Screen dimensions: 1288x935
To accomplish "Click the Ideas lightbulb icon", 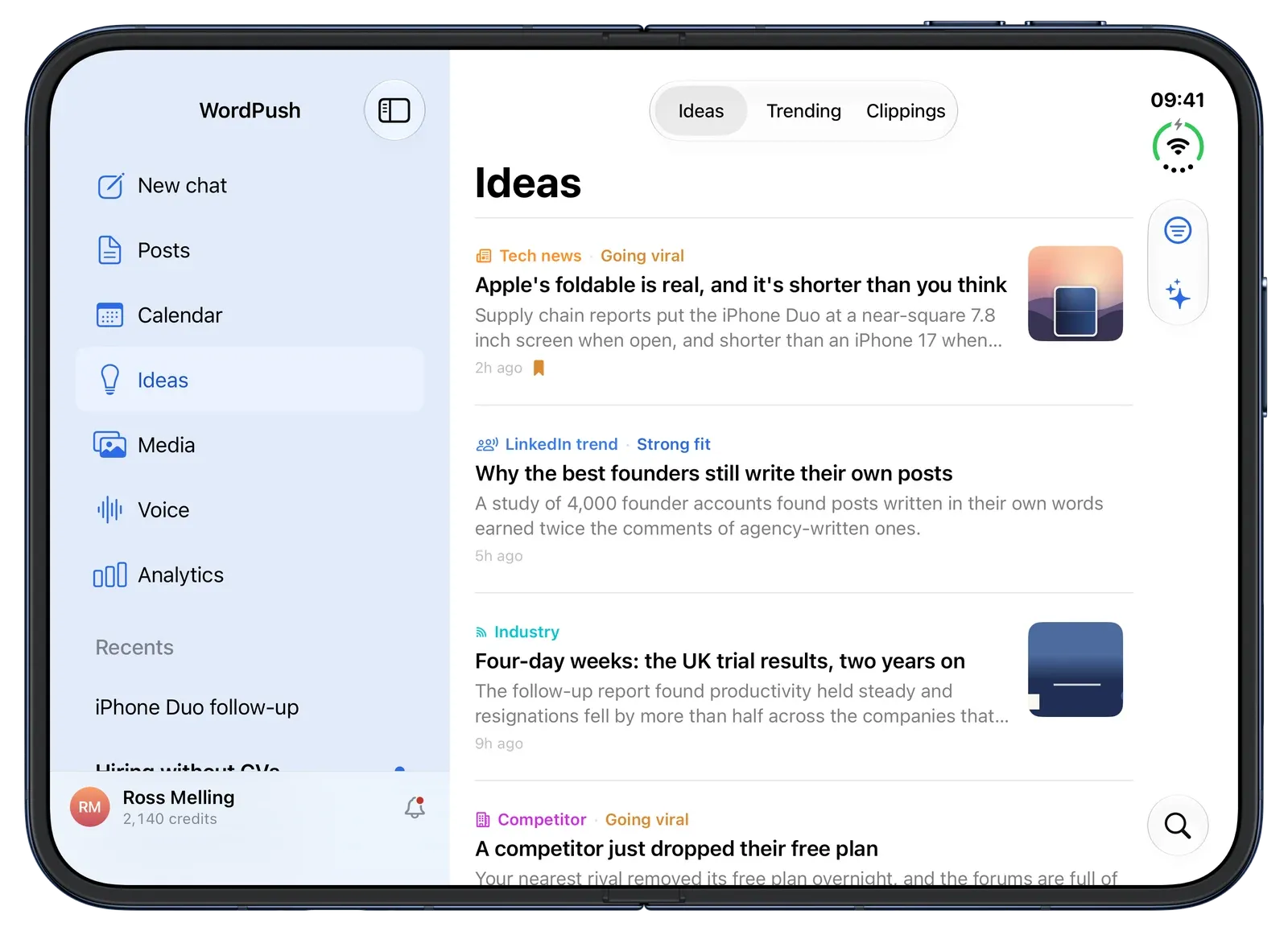I will click(x=109, y=380).
